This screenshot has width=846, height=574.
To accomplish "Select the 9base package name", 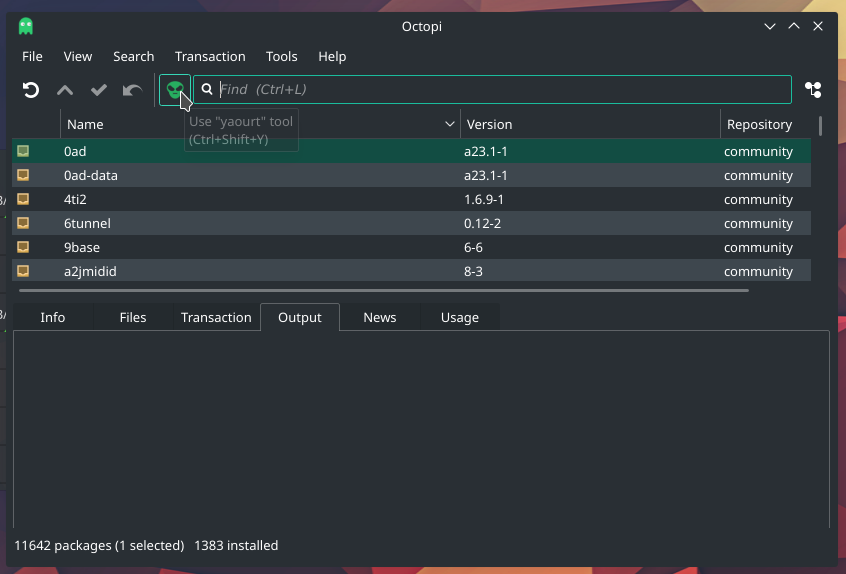I will [x=82, y=248].
